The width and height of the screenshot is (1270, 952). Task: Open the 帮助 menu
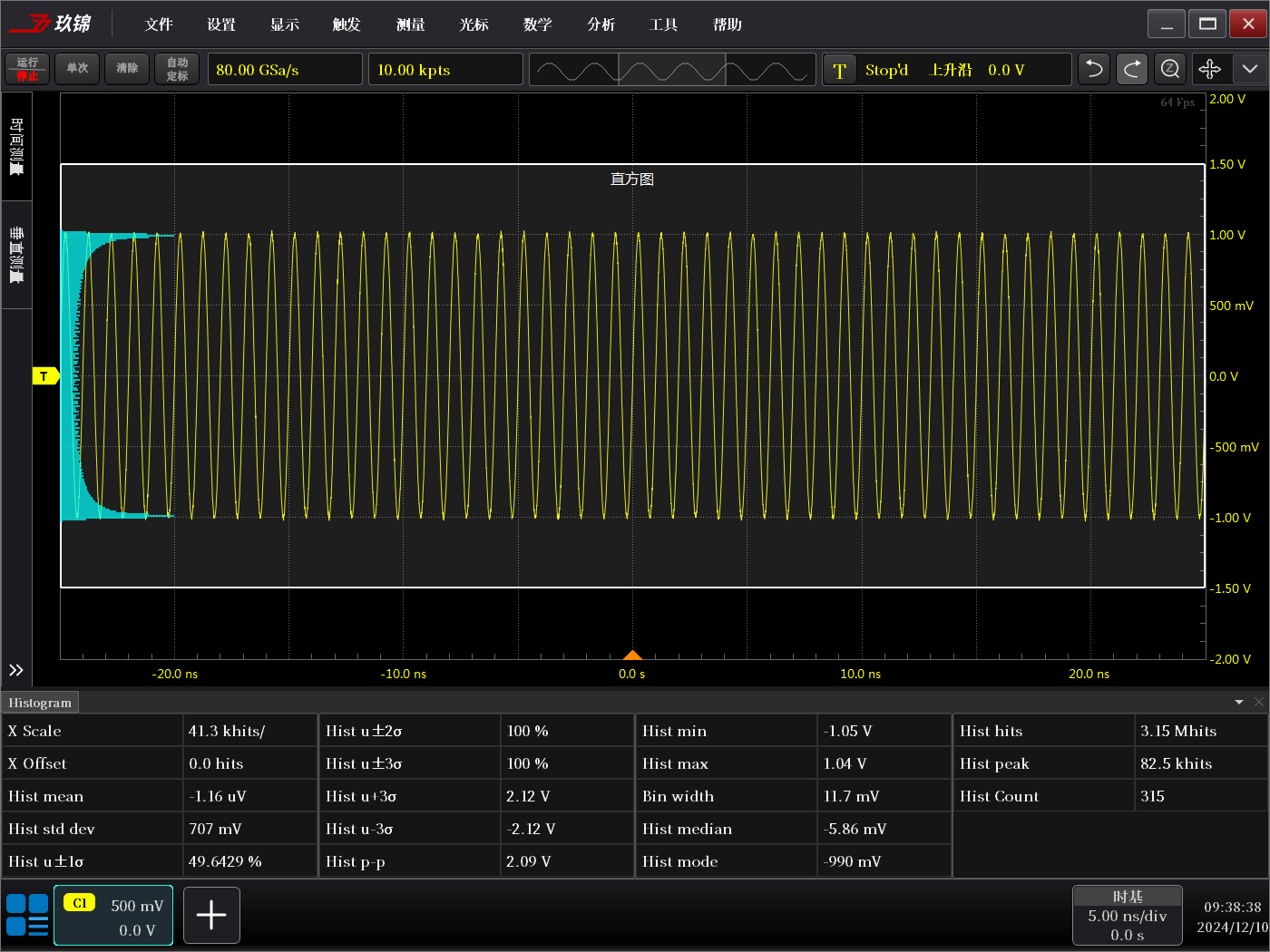728,24
